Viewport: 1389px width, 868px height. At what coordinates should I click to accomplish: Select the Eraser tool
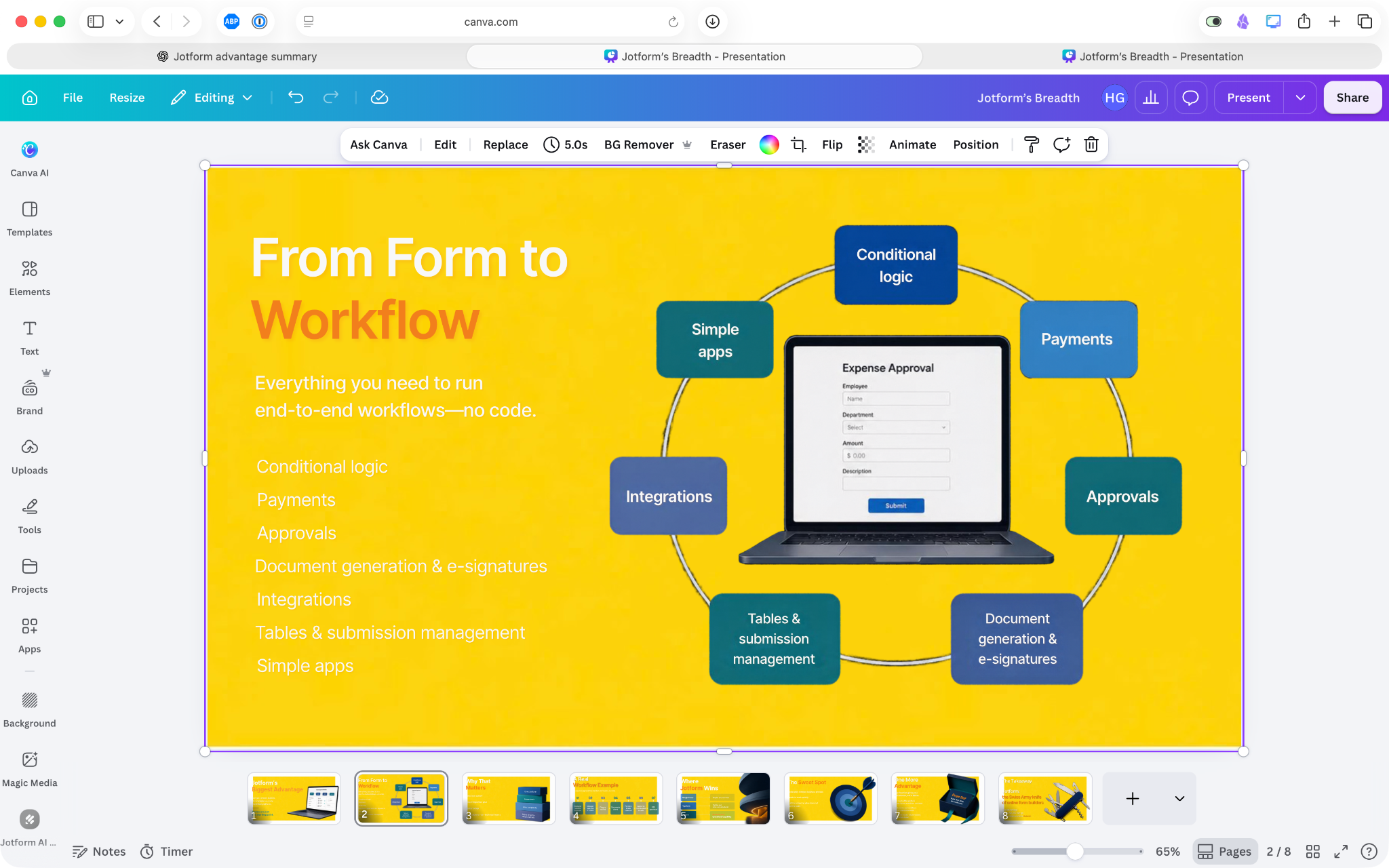728,144
